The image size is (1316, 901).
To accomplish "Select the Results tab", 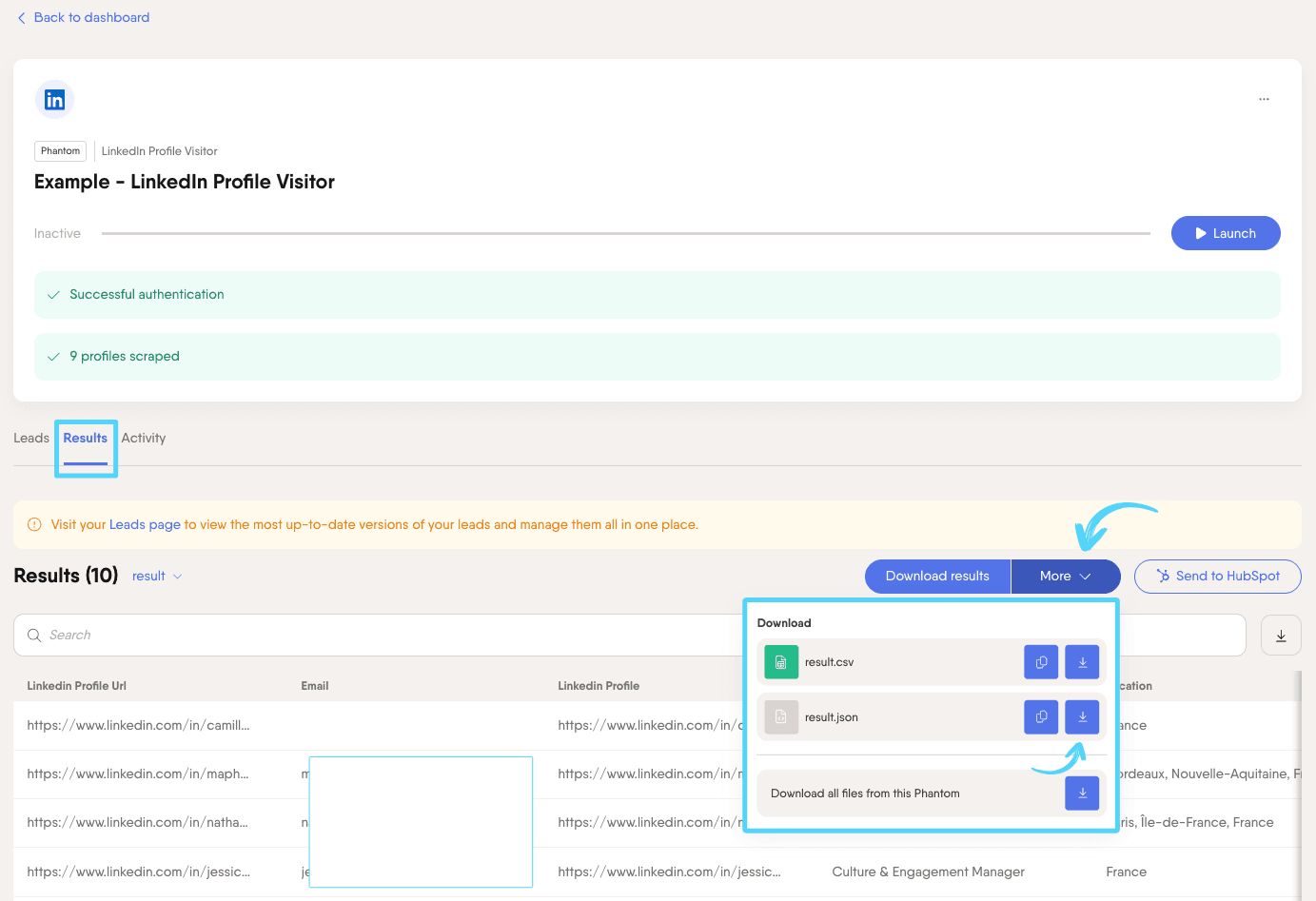I will [86, 439].
